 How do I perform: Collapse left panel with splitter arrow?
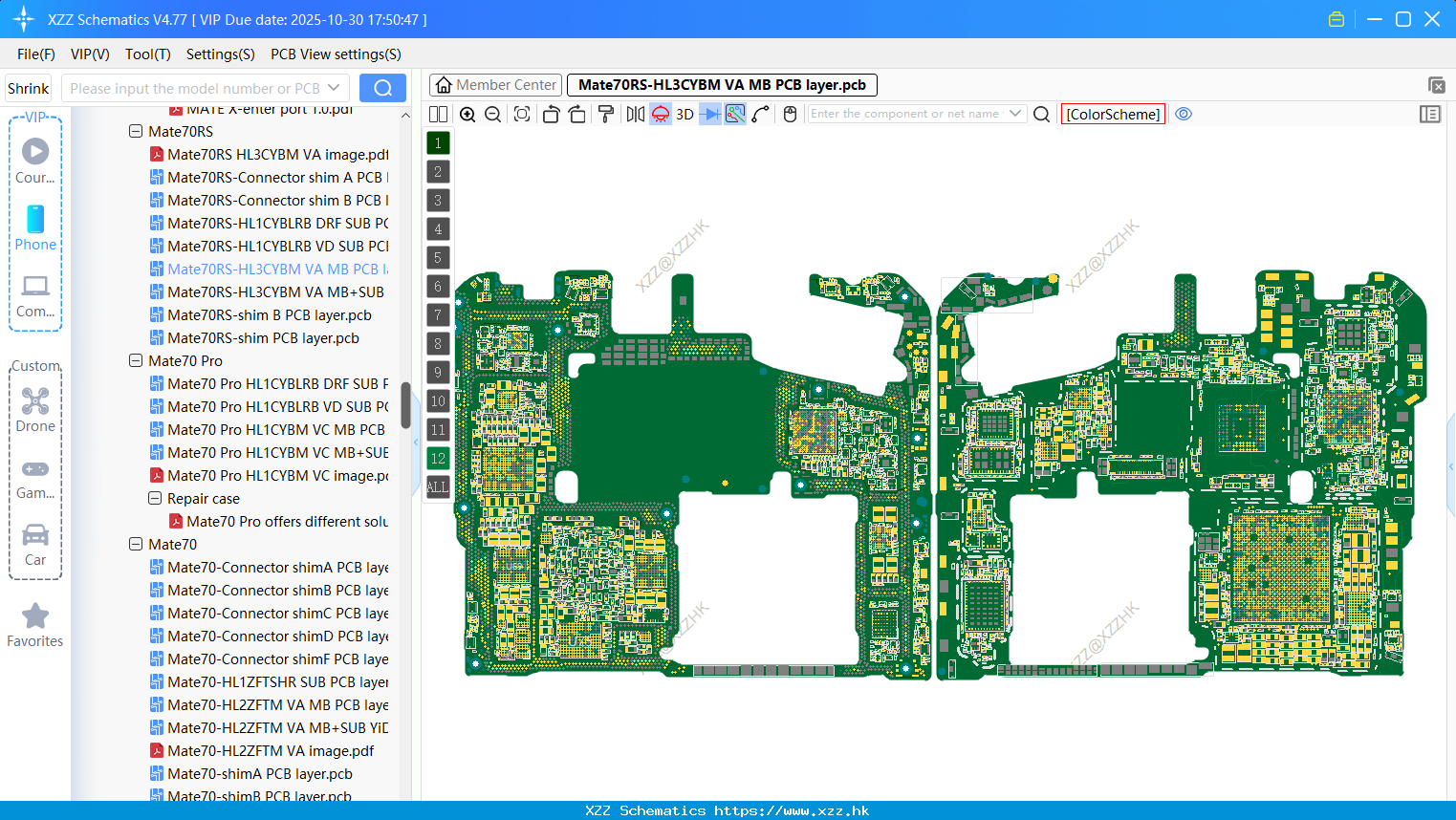pos(416,442)
